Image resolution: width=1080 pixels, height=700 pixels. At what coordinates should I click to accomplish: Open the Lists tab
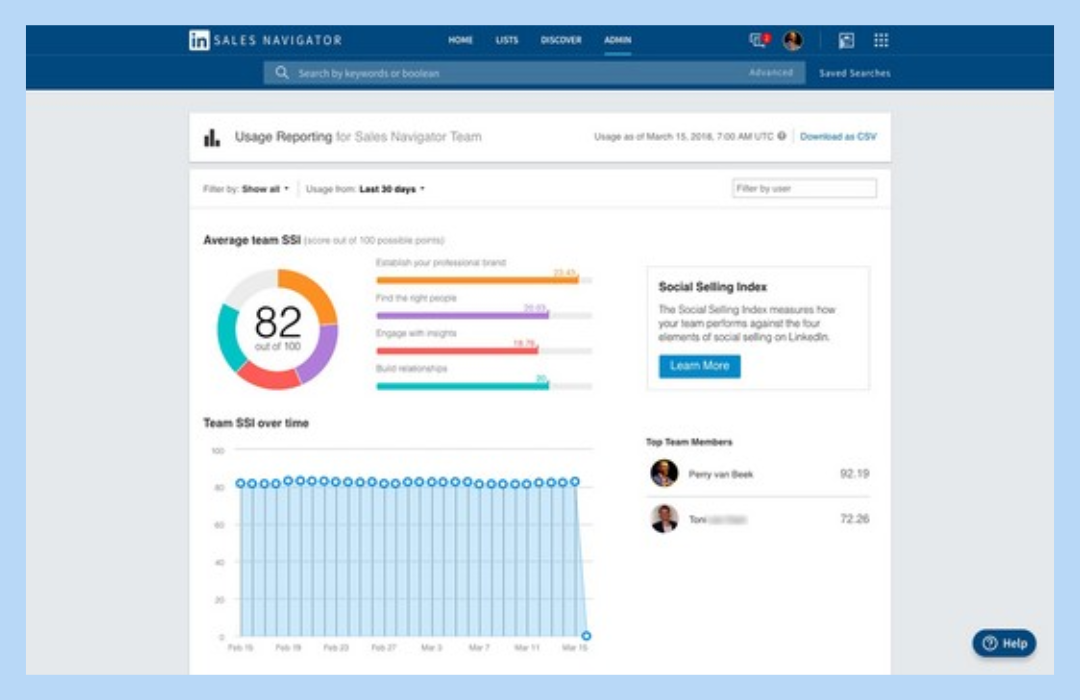coord(507,40)
